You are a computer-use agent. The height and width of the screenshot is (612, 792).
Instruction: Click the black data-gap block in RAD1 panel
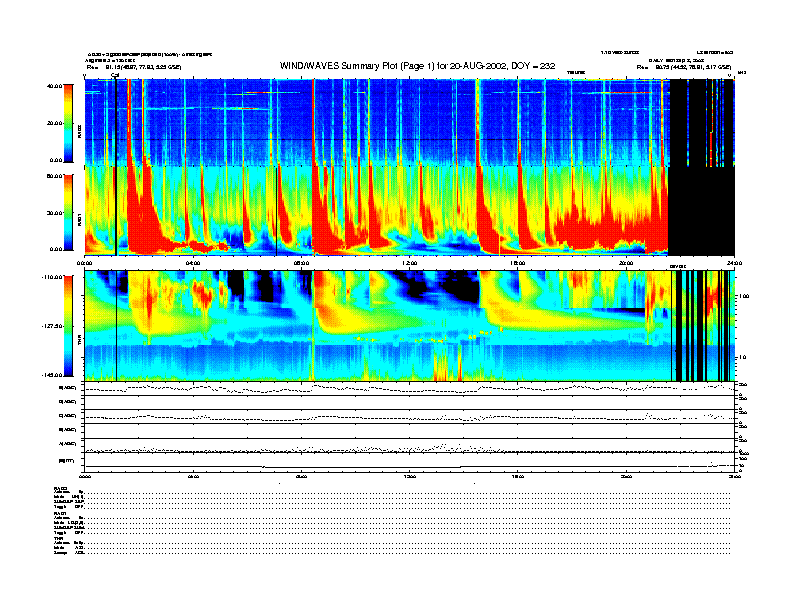701,211
